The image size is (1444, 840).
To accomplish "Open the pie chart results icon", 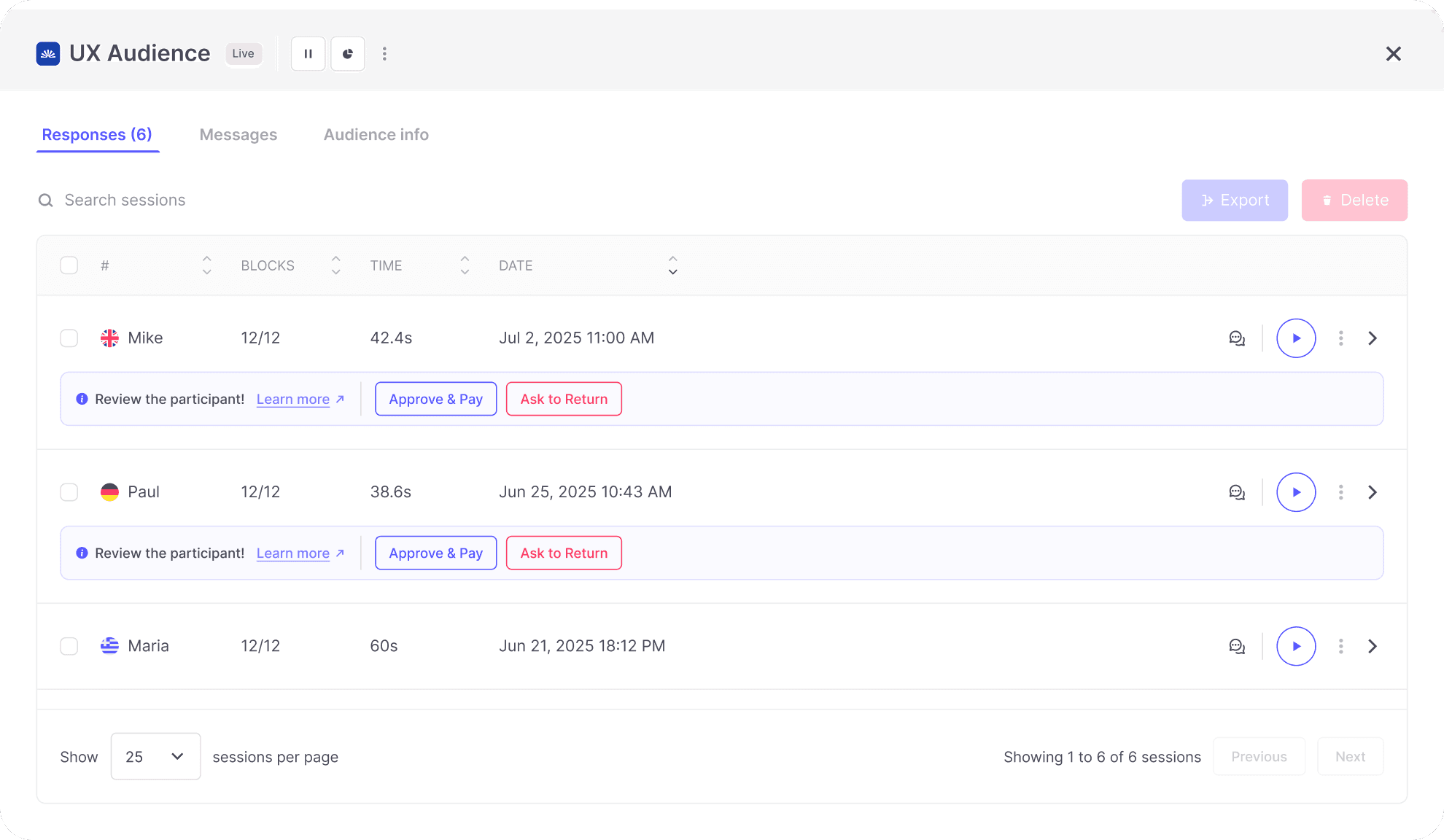I will tap(348, 54).
